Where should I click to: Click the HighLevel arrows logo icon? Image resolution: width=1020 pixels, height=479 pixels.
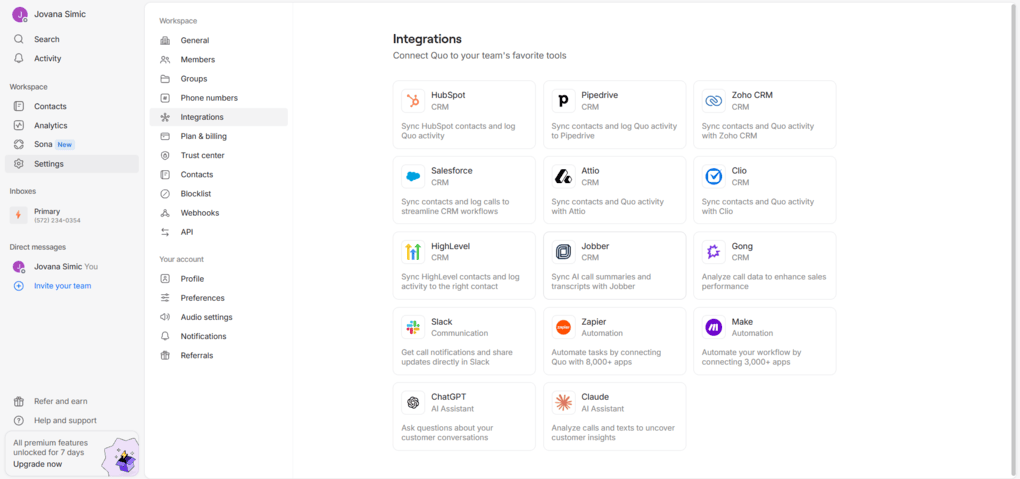click(x=413, y=252)
